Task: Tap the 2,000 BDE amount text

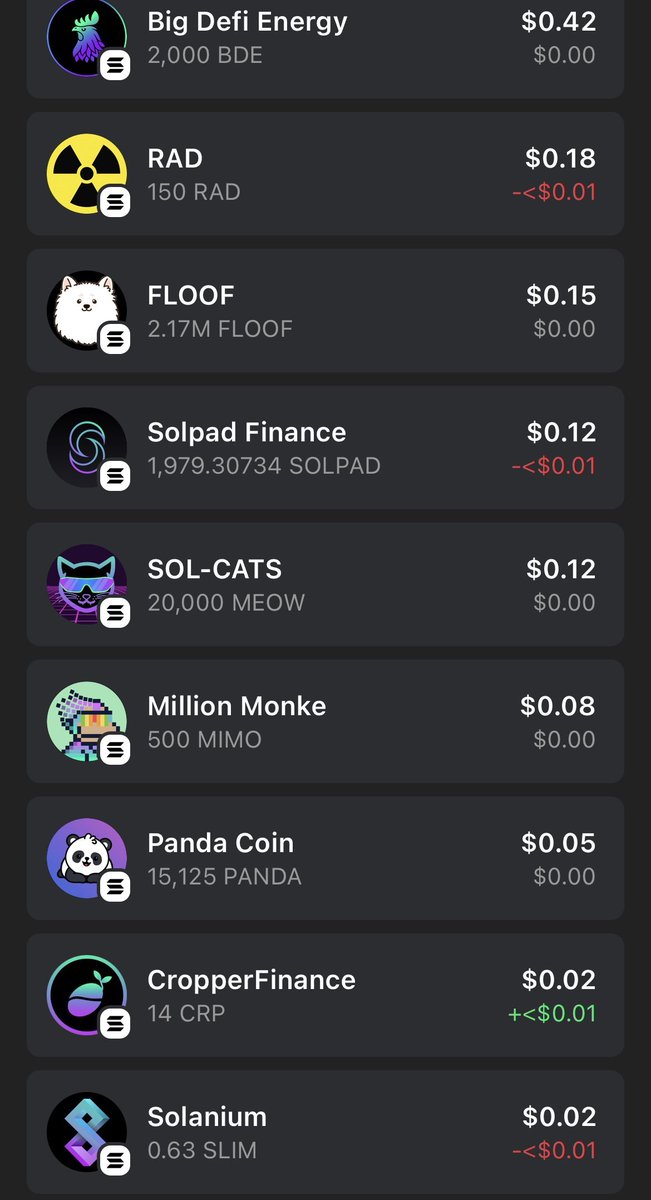Action: click(205, 55)
